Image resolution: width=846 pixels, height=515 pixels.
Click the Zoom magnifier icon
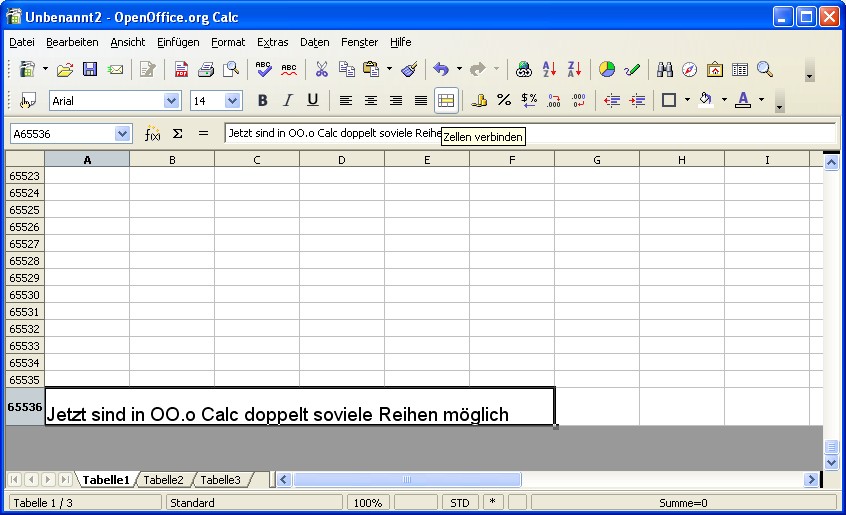(765, 70)
